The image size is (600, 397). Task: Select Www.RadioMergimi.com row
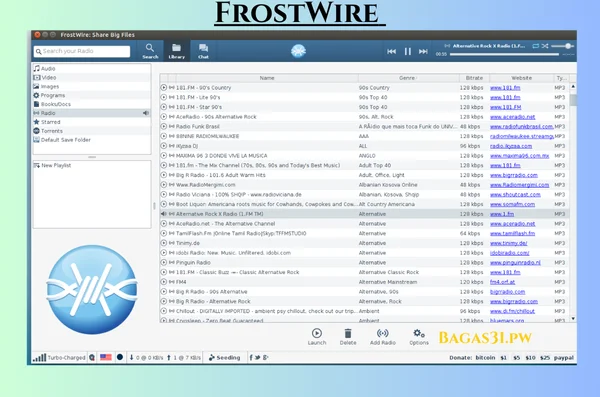coord(364,185)
